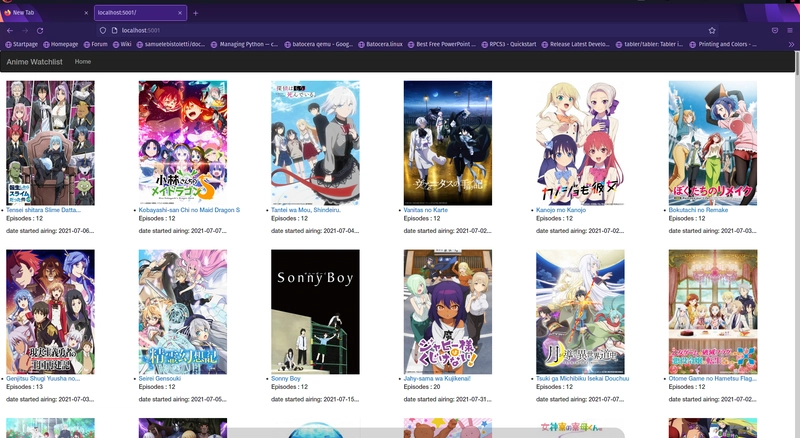
Task: Open the Batocera.linux bookmark
Action: pyautogui.click(x=381, y=44)
